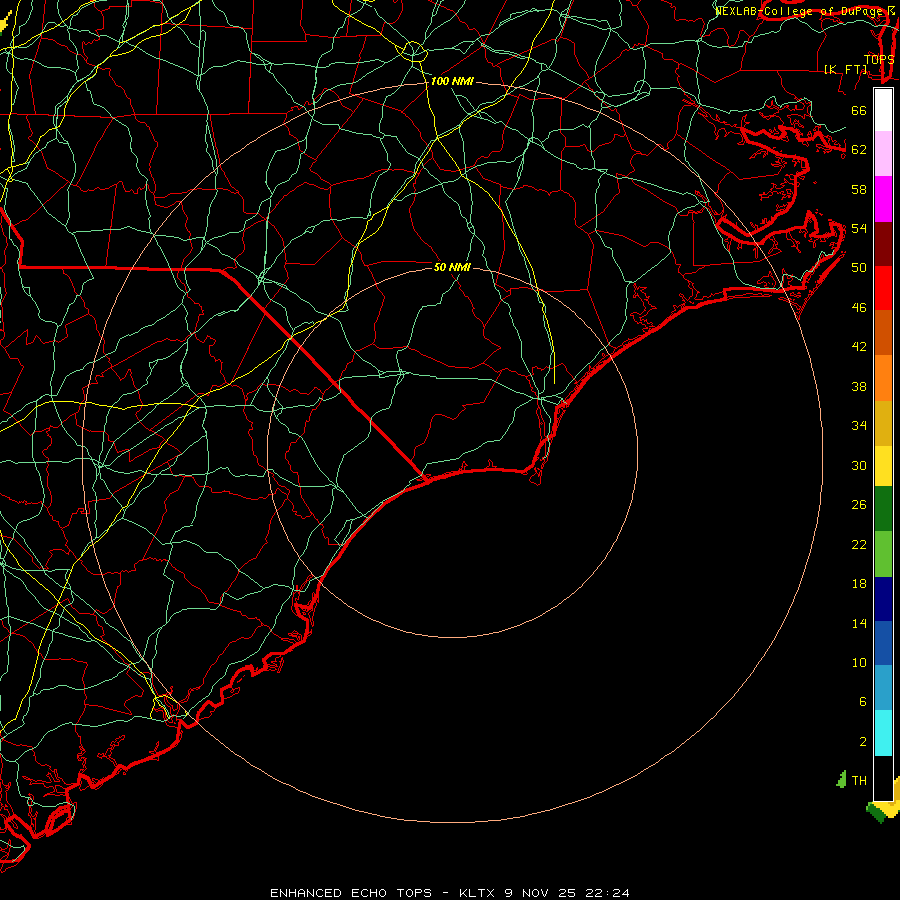Click the 22 value on the legend

(x=859, y=544)
